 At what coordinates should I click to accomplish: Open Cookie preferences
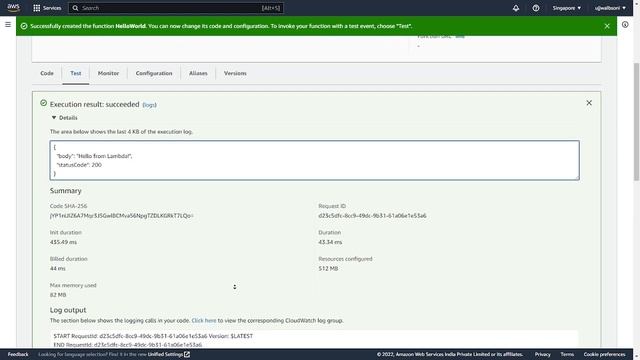pos(604,354)
